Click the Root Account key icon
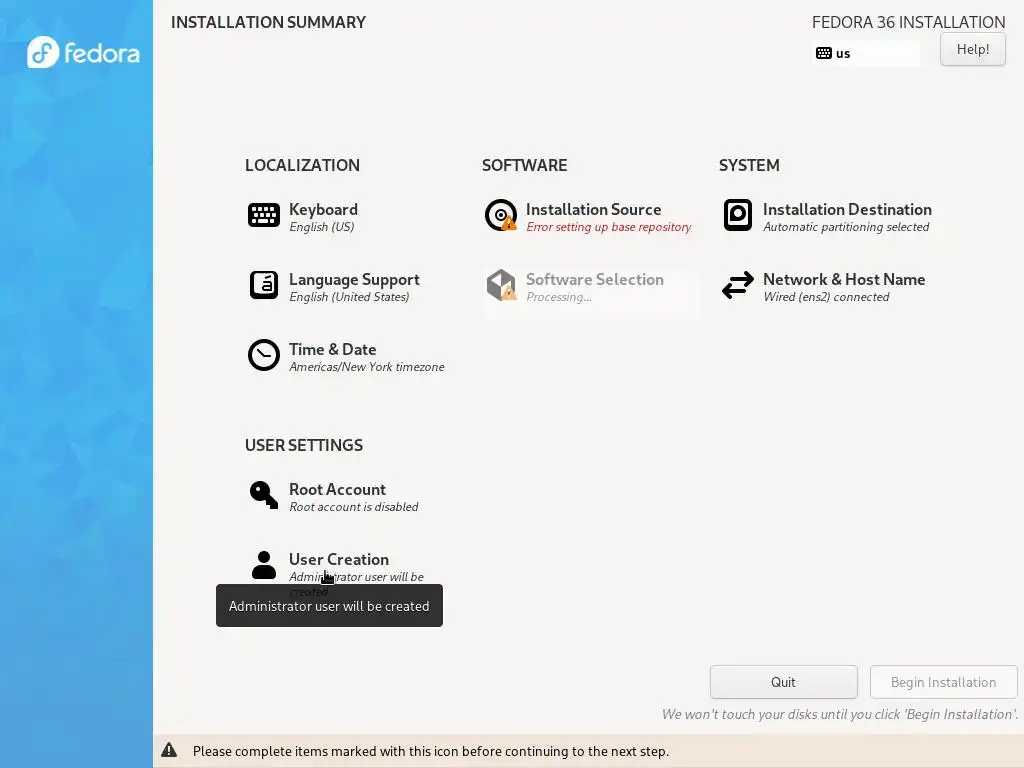The image size is (1024, 768). coord(264,495)
